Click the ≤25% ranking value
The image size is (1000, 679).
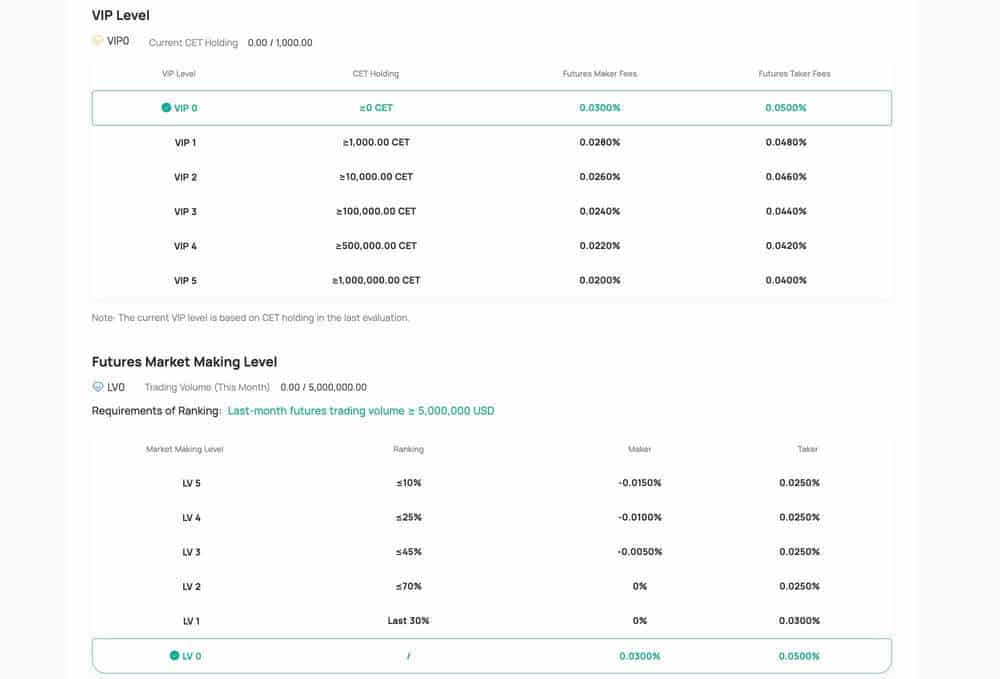[x=409, y=518]
